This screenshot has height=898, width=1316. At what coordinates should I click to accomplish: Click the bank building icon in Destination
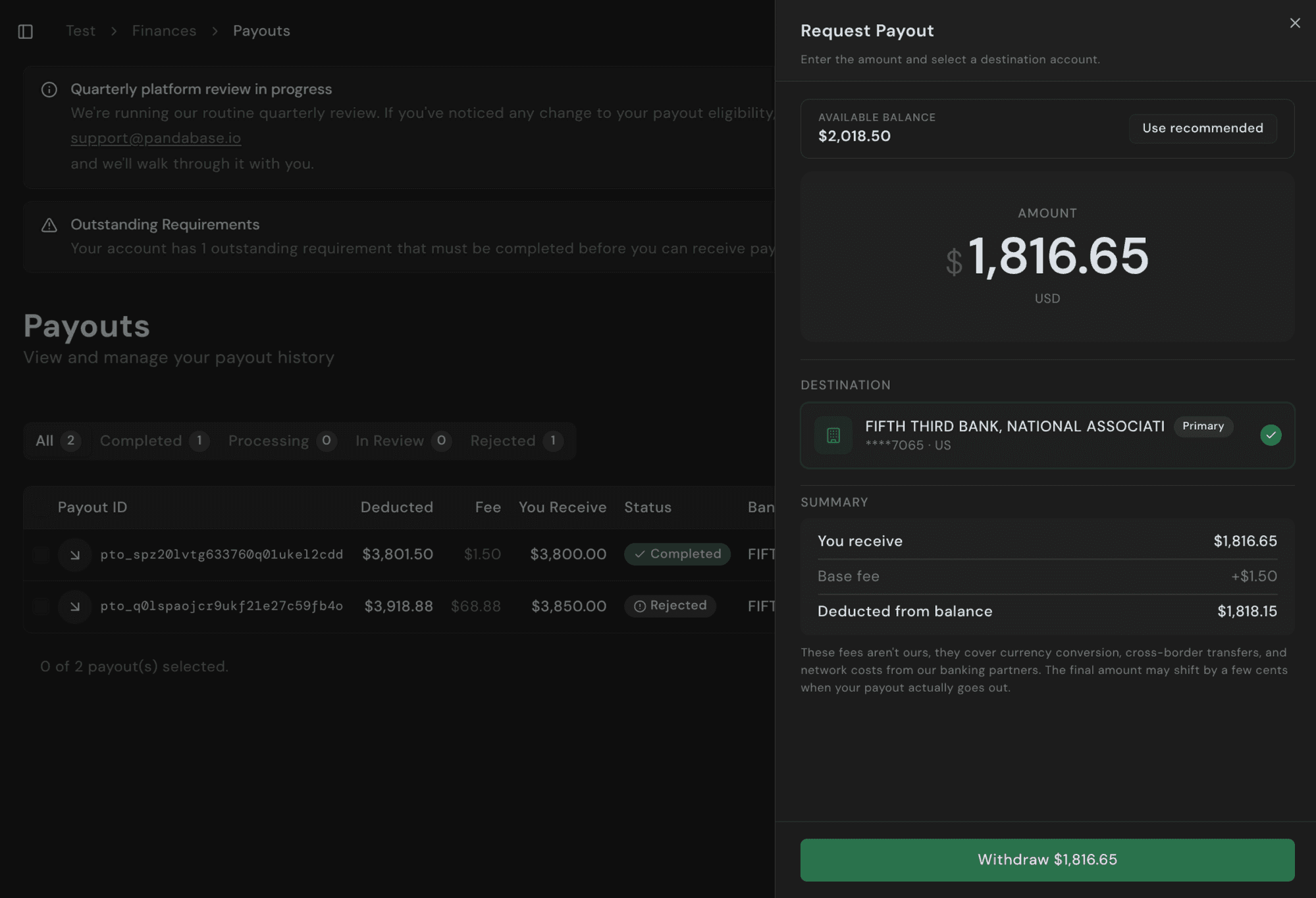coord(833,435)
